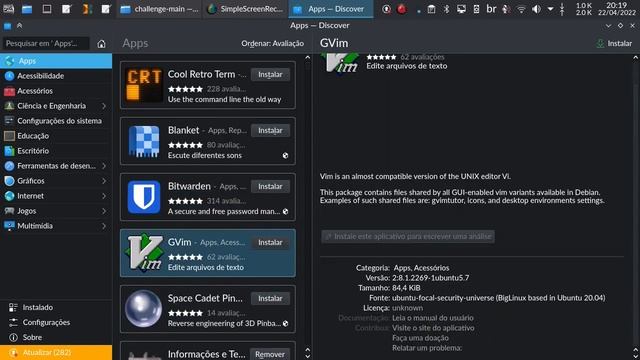The image size is (640, 360).
Task: Open the clock showing 20:19
Action: click(616, 9)
